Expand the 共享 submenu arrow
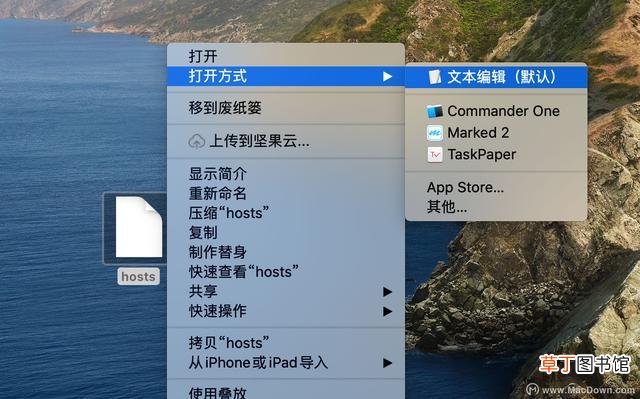The width and height of the screenshot is (640, 399). click(x=387, y=291)
